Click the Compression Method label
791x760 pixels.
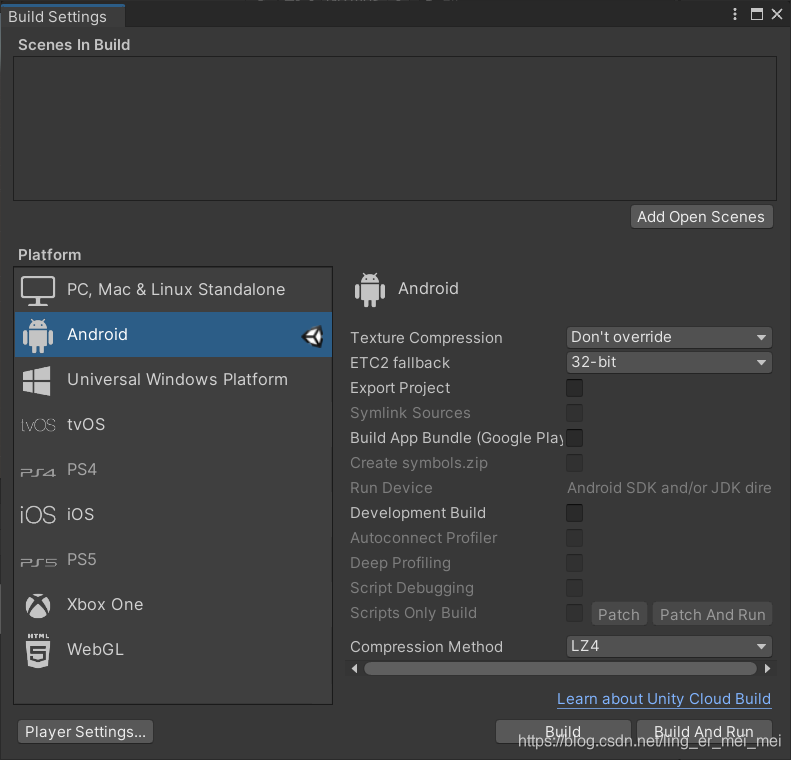pyautogui.click(x=426, y=647)
